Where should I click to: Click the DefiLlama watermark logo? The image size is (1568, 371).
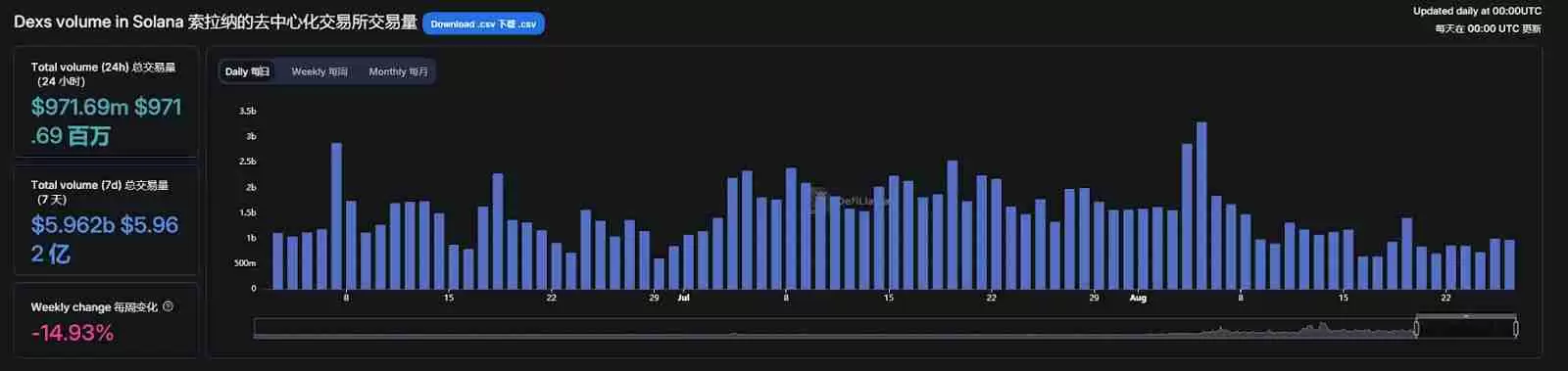click(x=849, y=201)
